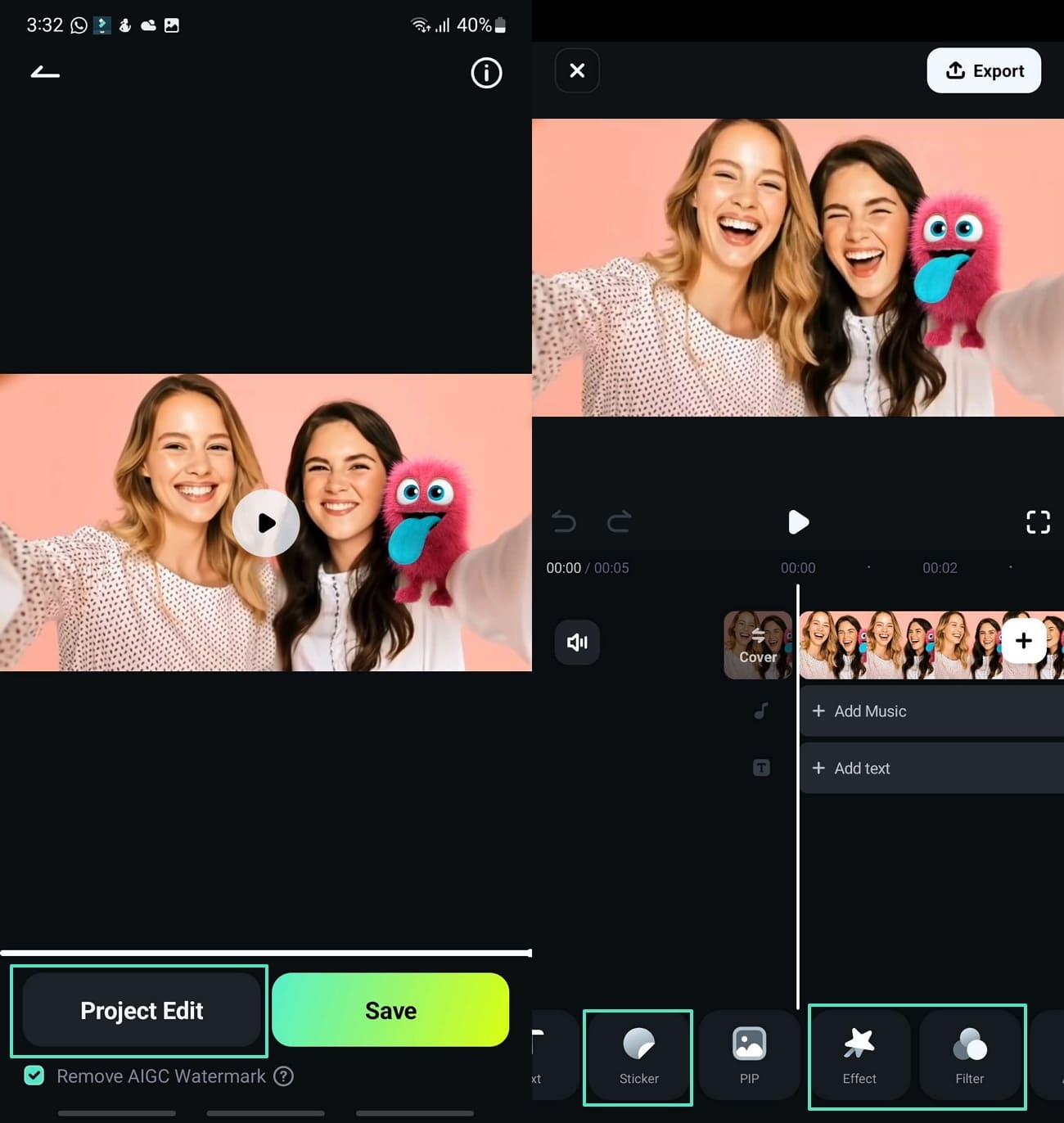Tap the info icon at the top

coord(486,73)
